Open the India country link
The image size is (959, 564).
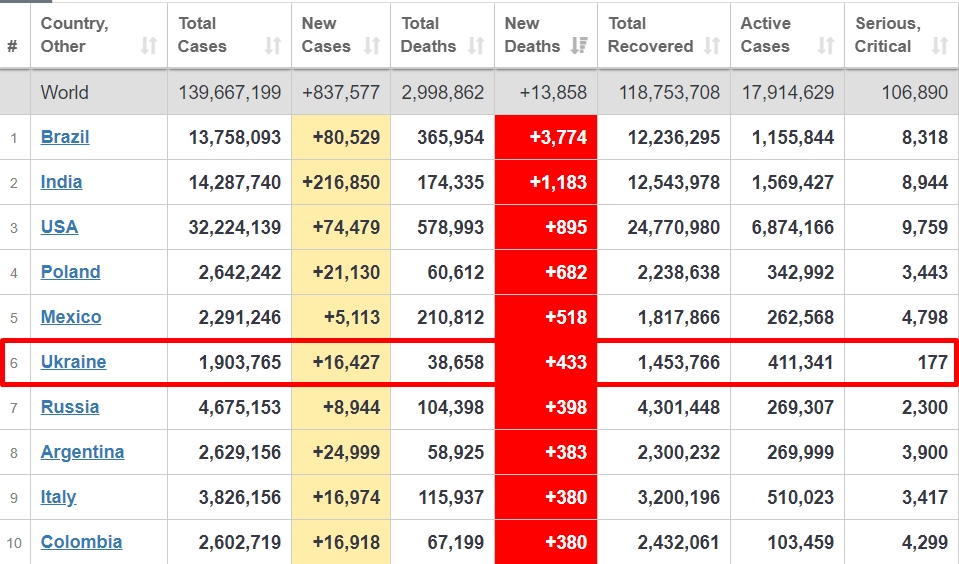(x=61, y=182)
